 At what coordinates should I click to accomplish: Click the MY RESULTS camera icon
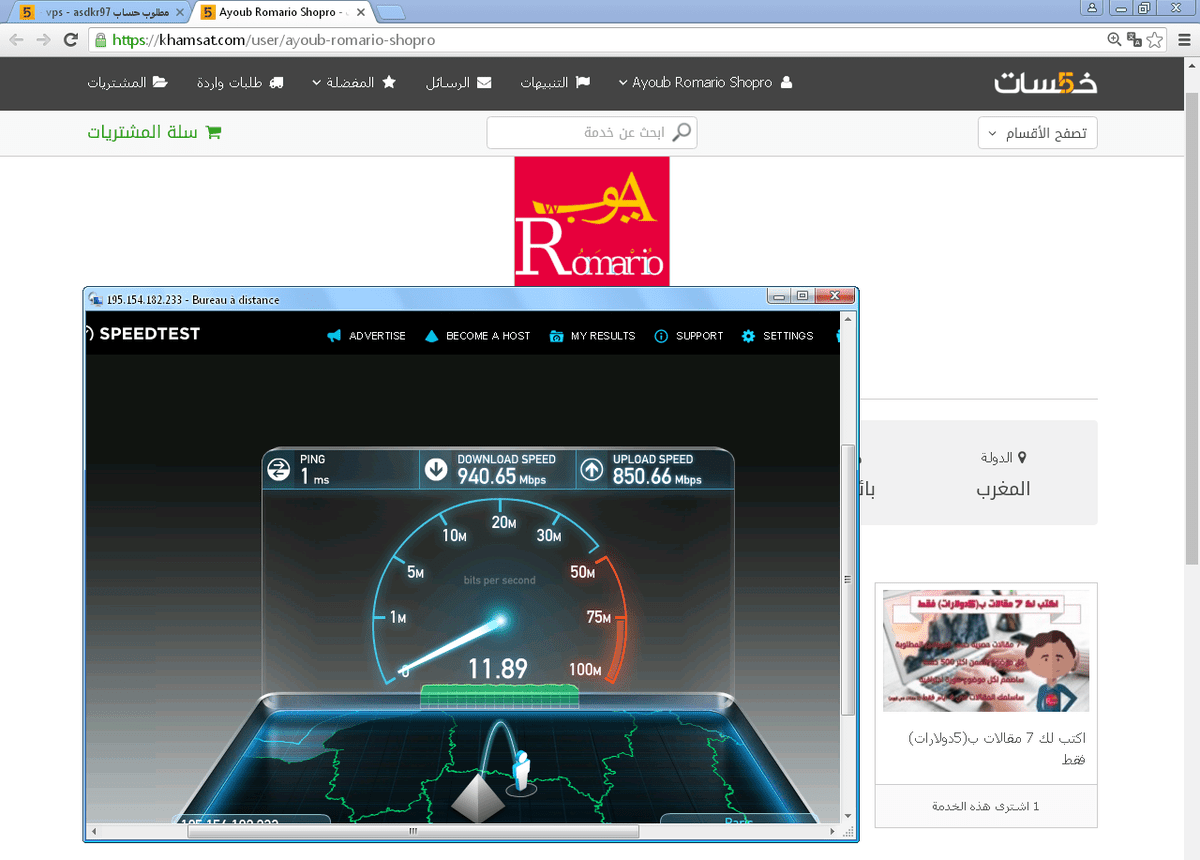tap(557, 336)
